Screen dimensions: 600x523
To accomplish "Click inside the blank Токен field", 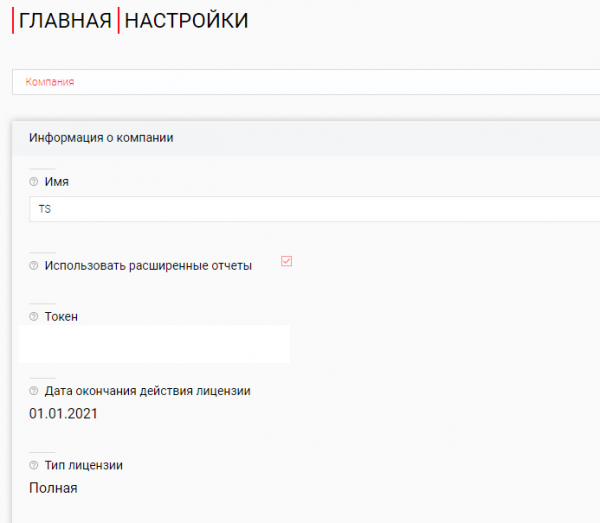I will point(155,343).
